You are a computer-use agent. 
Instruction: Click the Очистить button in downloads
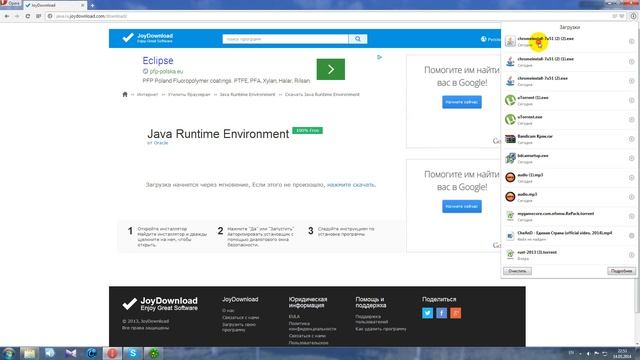(x=517, y=271)
